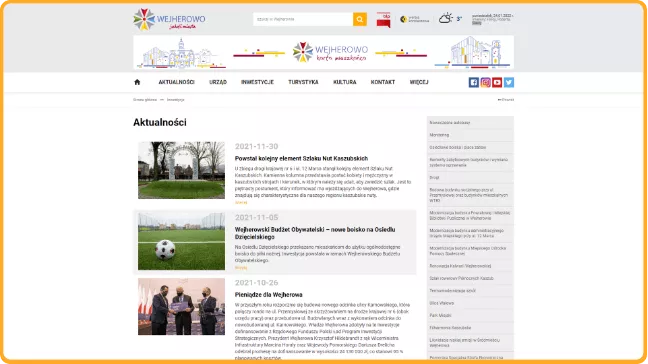Open the Urząd menu item
648x364 pixels.
[x=218, y=82]
